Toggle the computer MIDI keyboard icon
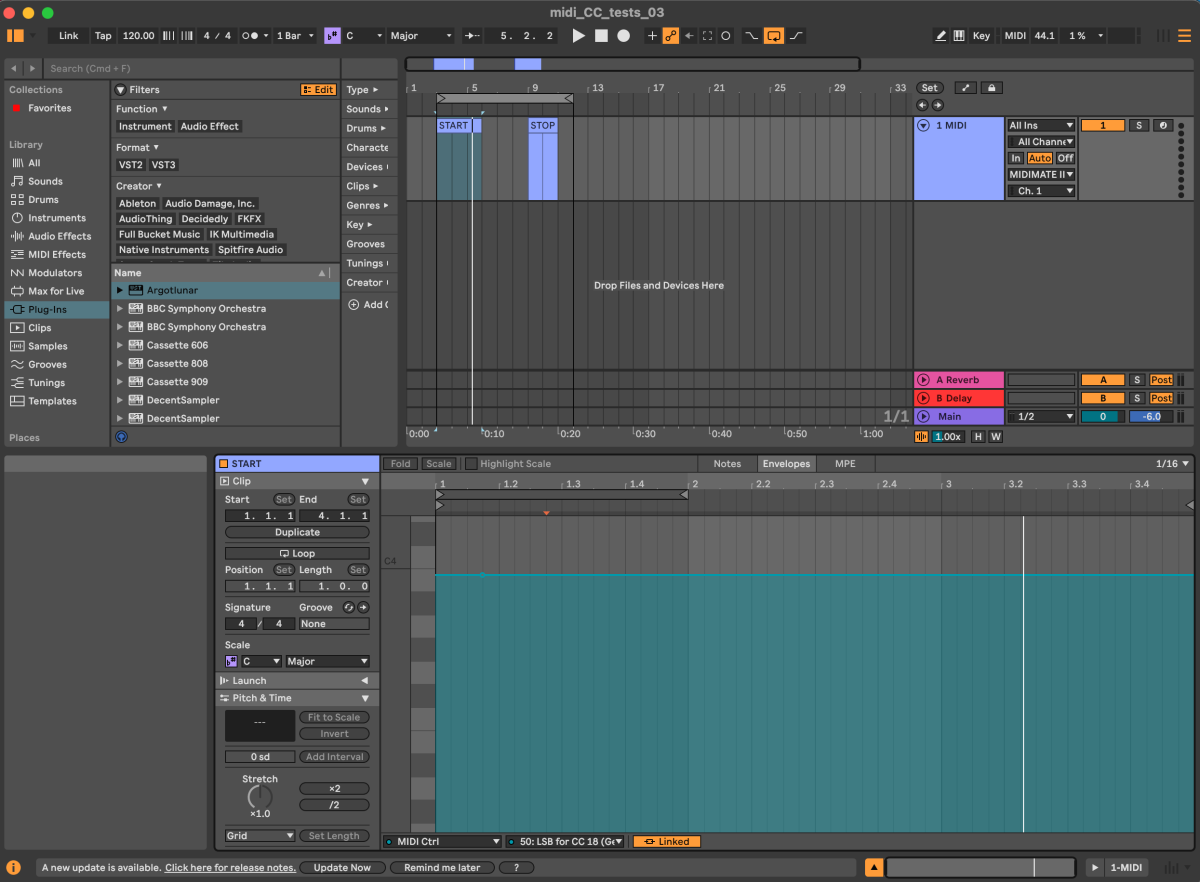 (x=959, y=35)
